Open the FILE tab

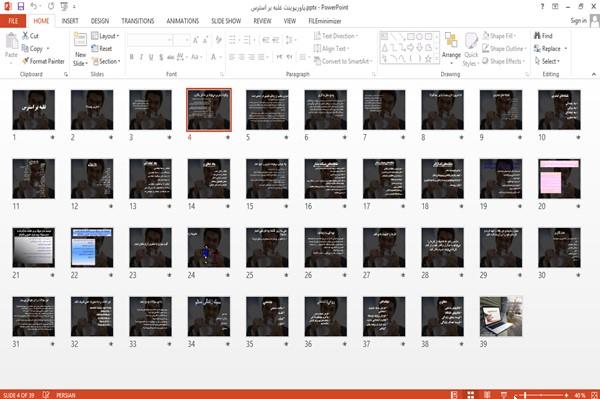(x=13, y=21)
